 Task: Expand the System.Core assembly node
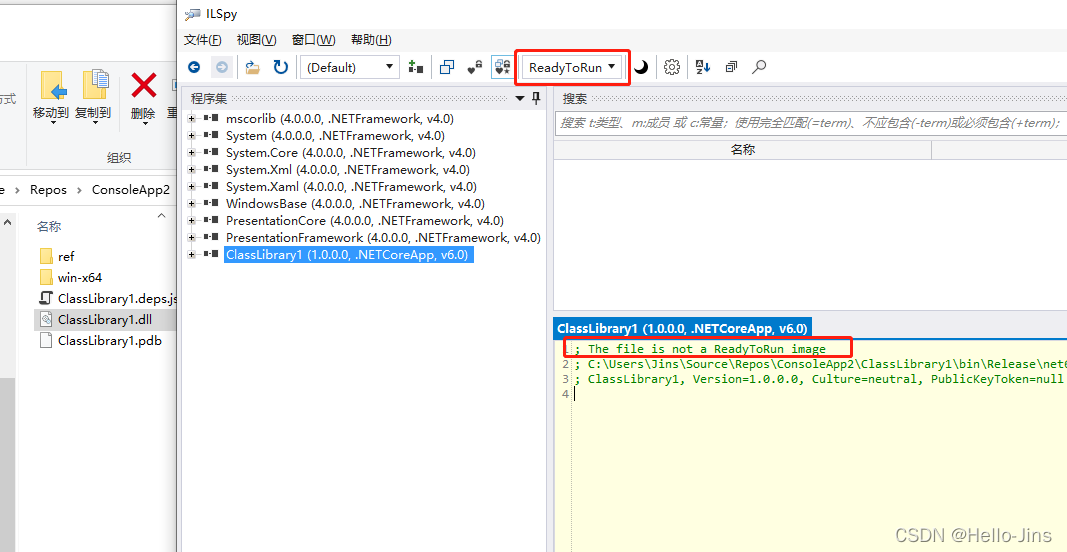point(192,152)
